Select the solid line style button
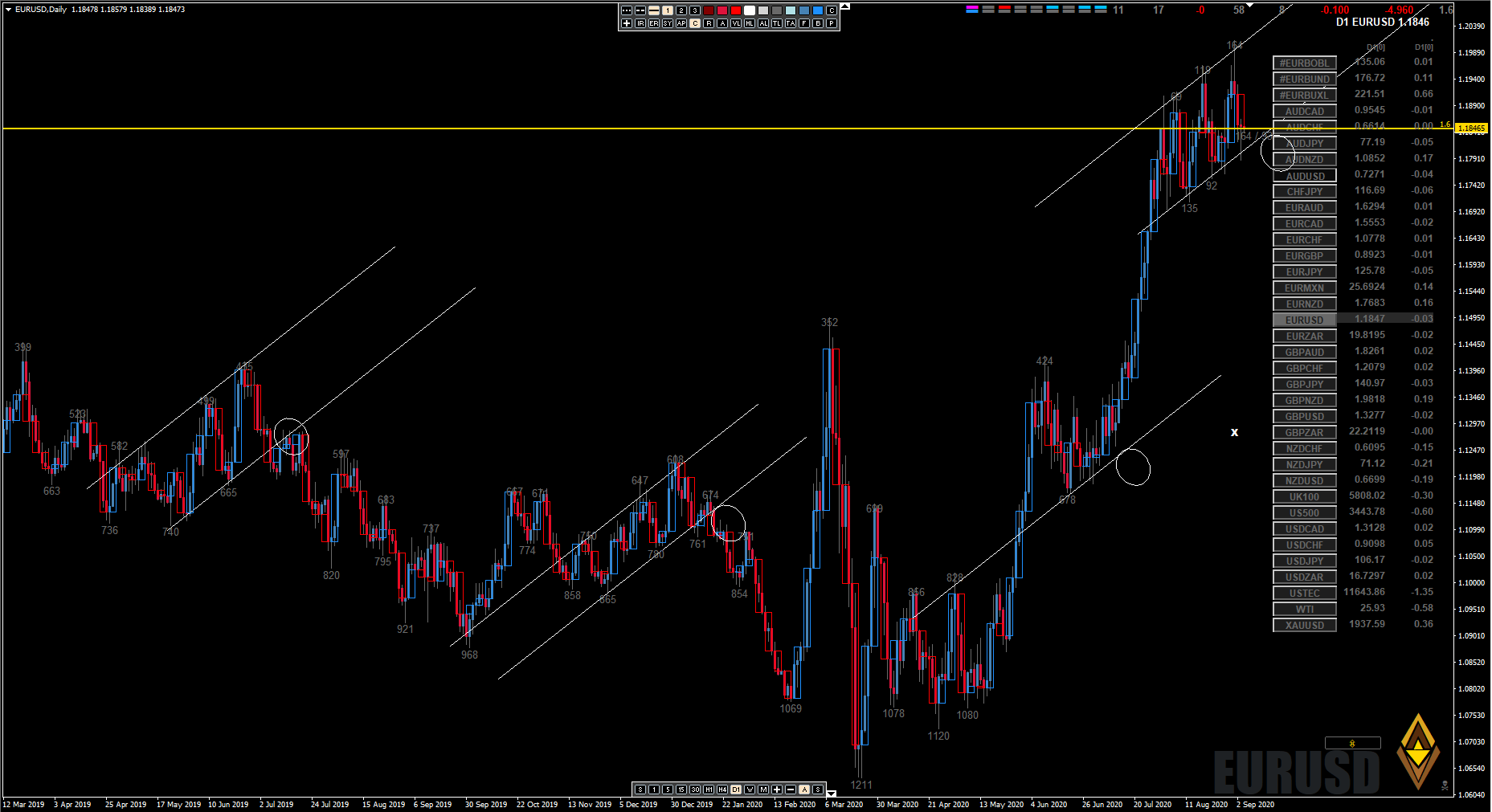This screenshot has width=1492, height=812. point(654,10)
